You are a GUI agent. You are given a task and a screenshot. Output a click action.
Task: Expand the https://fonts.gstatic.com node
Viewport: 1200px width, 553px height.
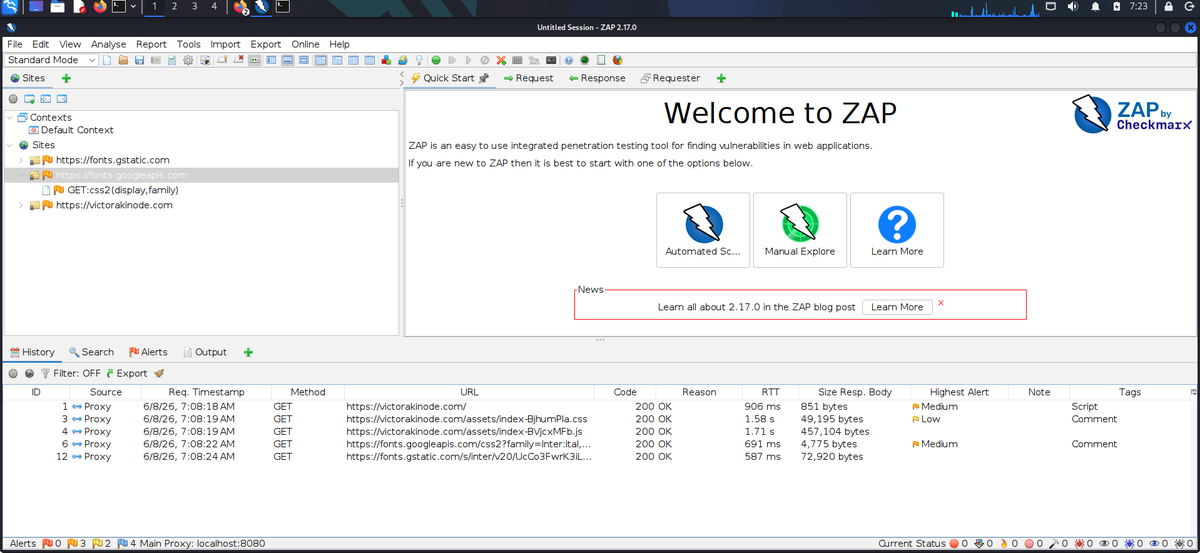[22, 160]
